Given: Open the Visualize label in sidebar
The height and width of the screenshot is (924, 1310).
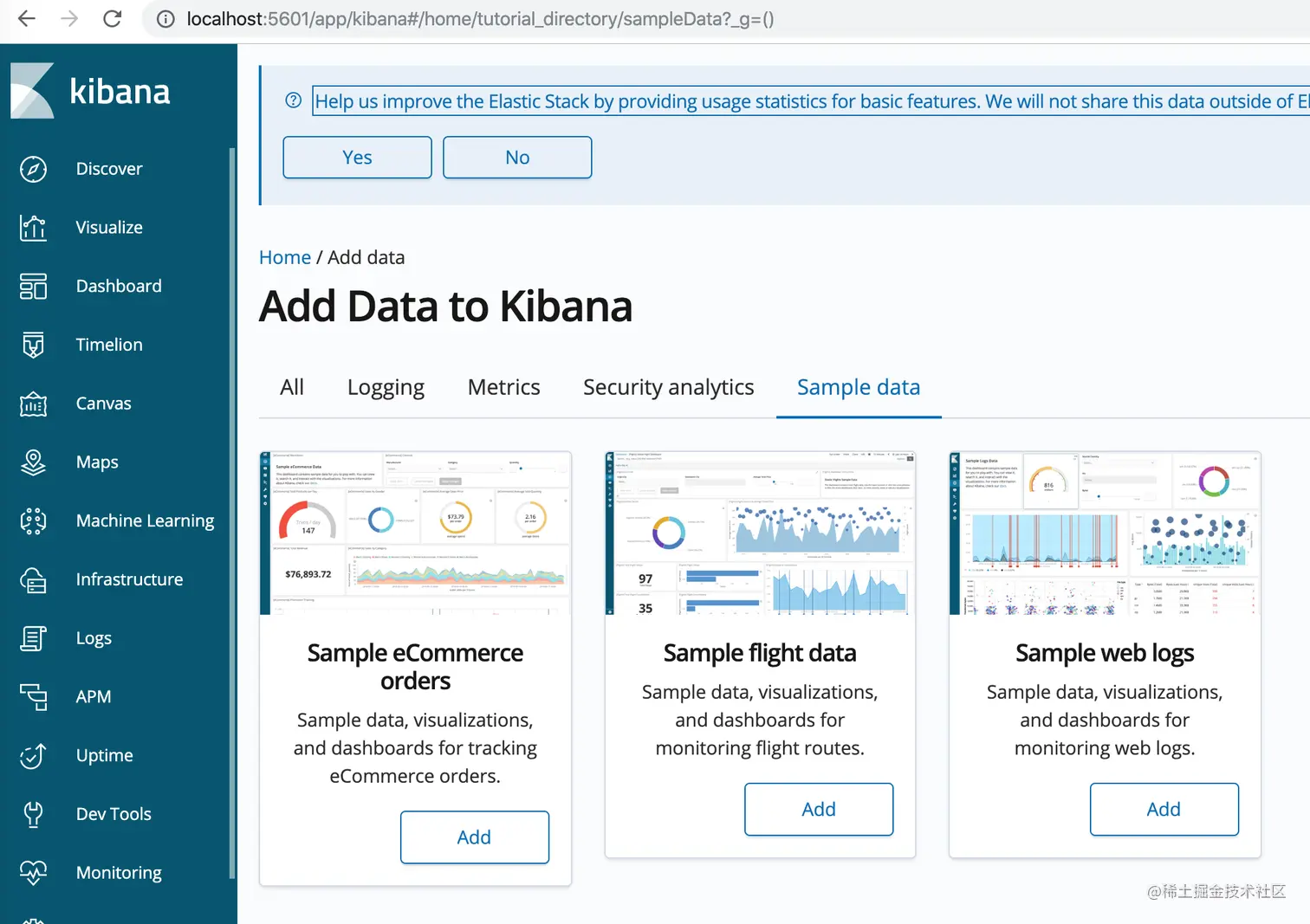Looking at the screenshot, I should [109, 228].
